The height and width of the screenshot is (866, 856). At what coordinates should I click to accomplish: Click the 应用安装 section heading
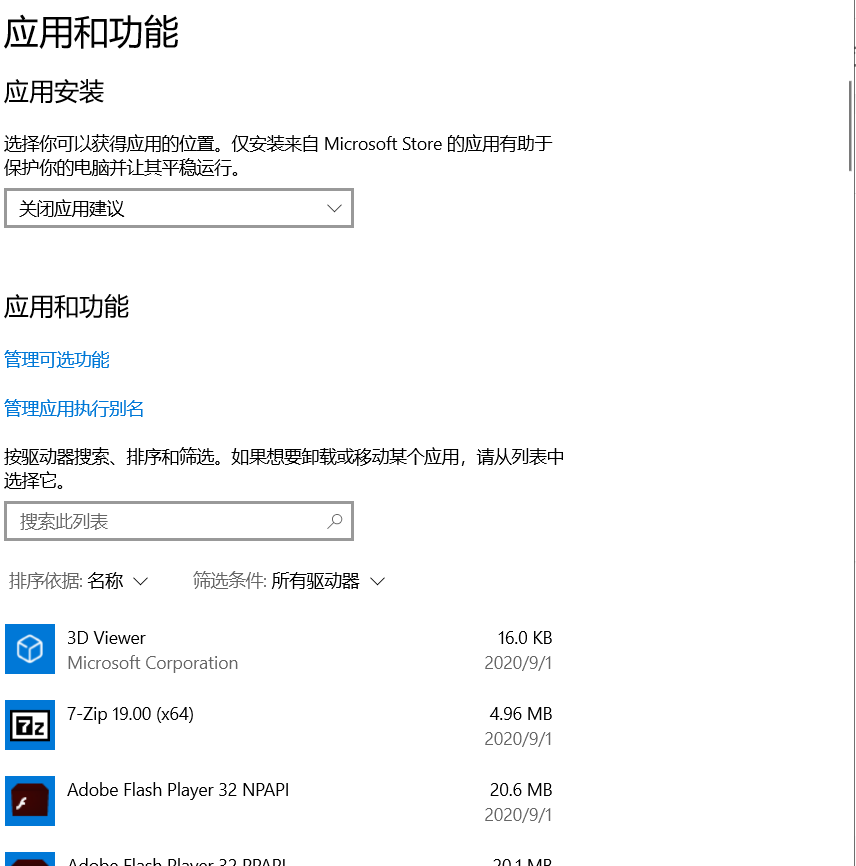53,92
